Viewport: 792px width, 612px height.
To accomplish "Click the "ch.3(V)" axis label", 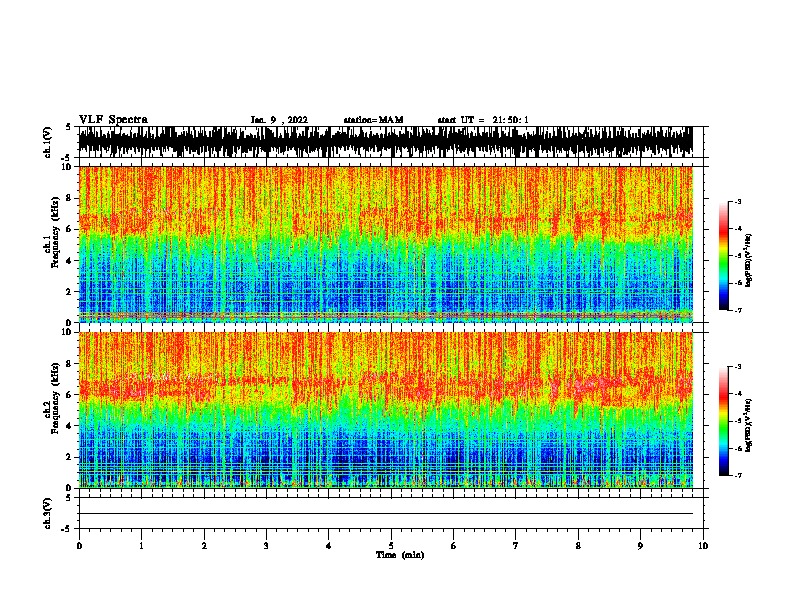I will (x=48, y=513).
